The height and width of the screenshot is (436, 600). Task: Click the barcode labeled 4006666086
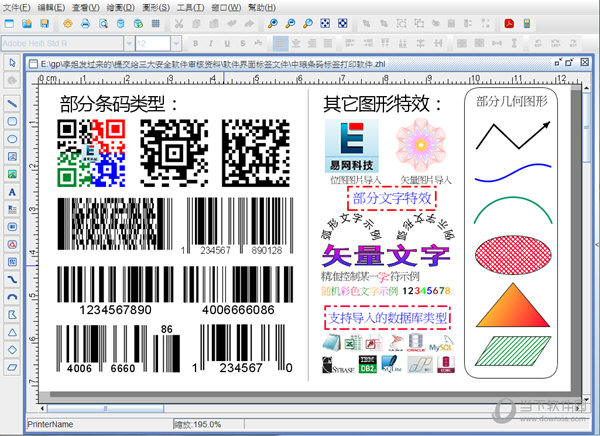238,291
